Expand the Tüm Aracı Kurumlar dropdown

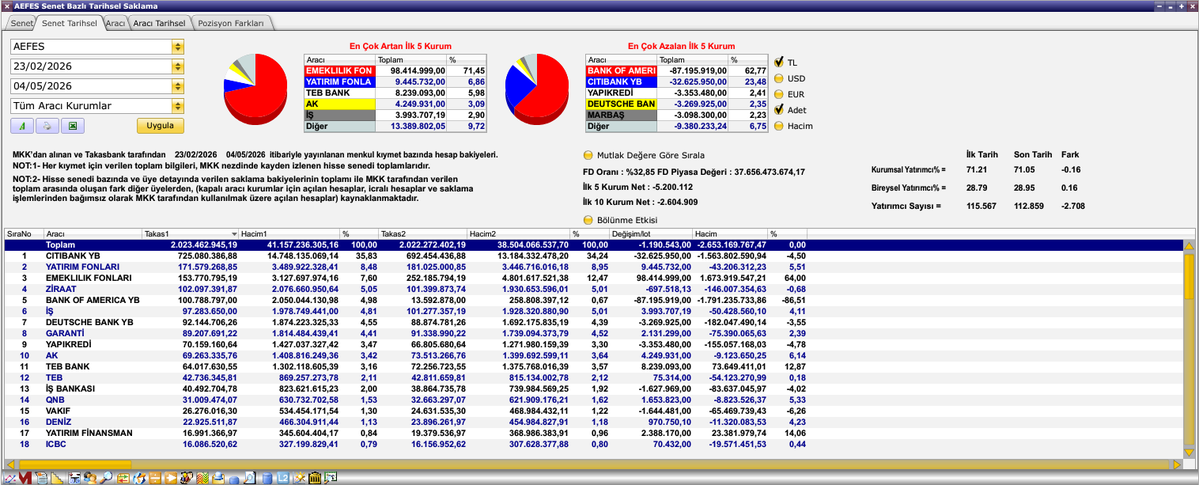(x=178, y=106)
